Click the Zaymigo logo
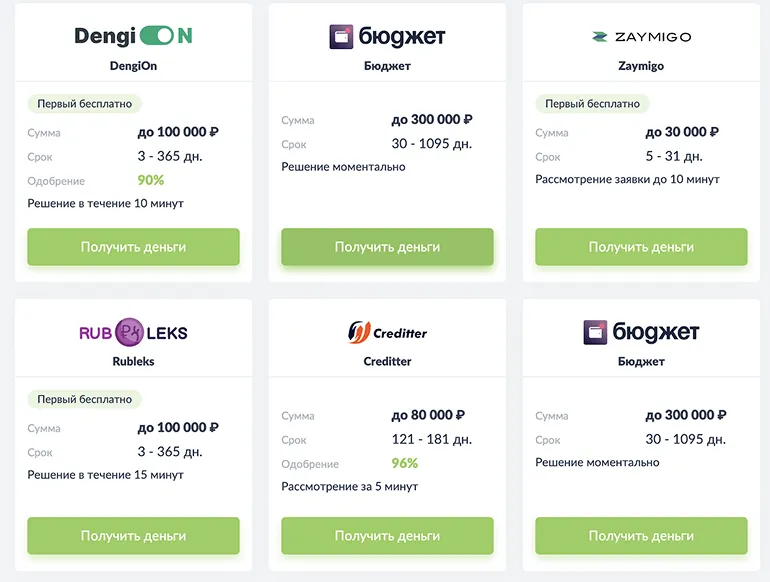Viewport: 770px width, 582px height. pyautogui.click(x=641, y=37)
